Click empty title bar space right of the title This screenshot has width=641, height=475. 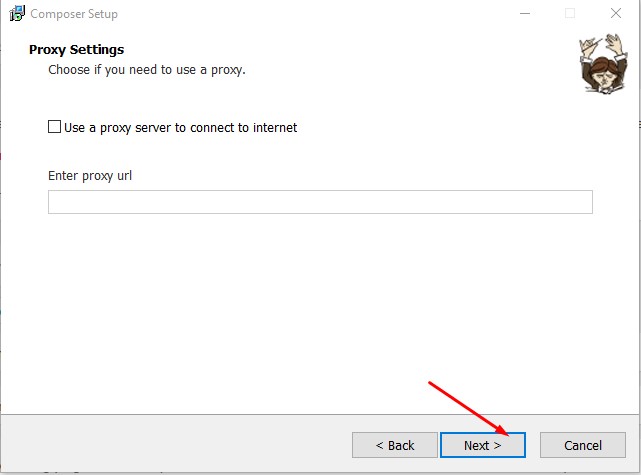(x=300, y=14)
